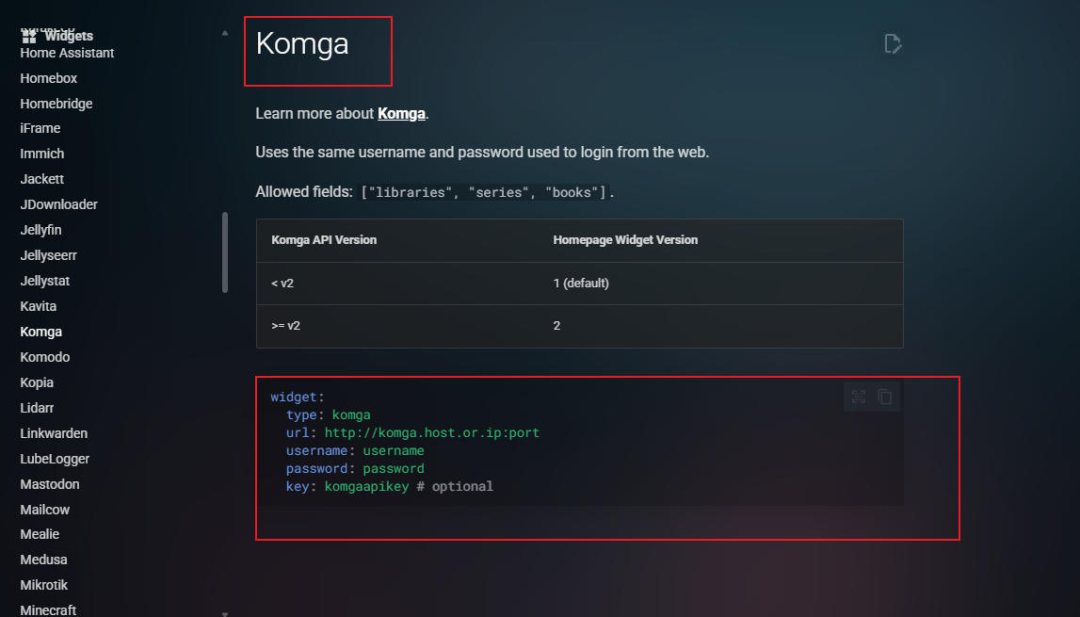The height and width of the screenshot is (617, 1080).
Task: Select Lidarr from the widget list
Action: [x=37, y=408]
